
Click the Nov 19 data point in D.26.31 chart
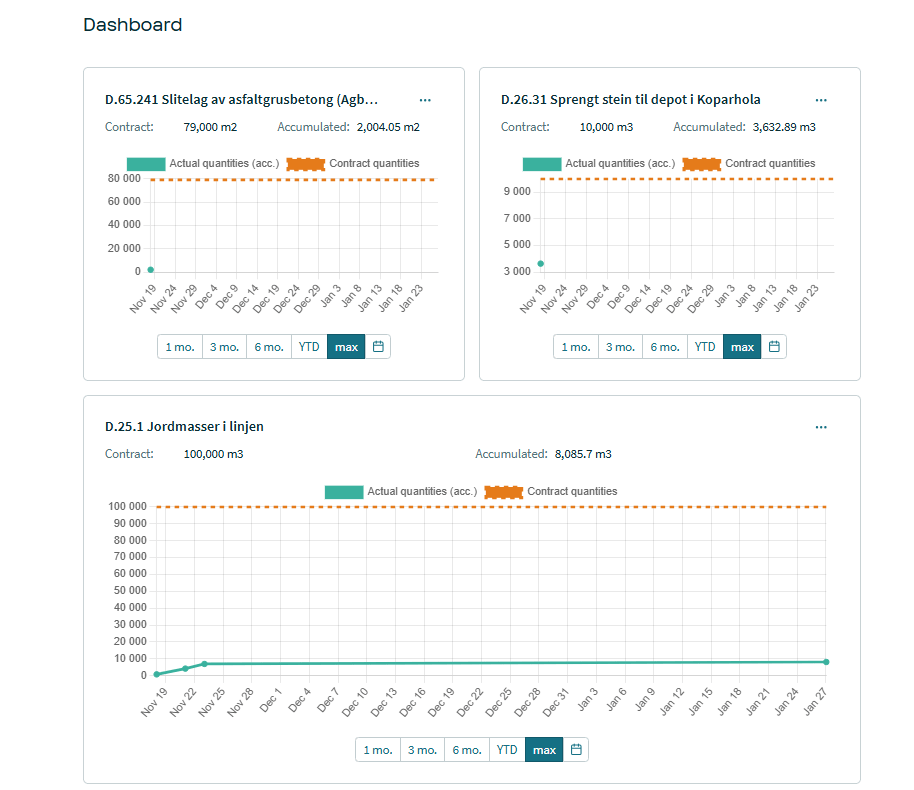[x=541, y=264]
